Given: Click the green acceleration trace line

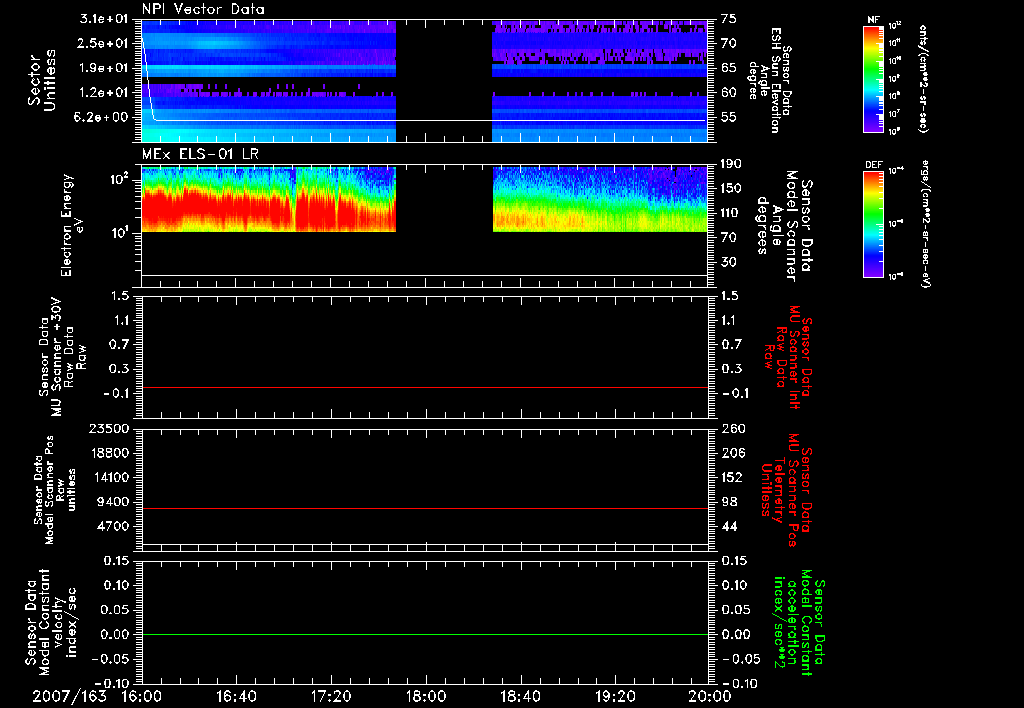Looking at the screenshot, I should (424, 634).
